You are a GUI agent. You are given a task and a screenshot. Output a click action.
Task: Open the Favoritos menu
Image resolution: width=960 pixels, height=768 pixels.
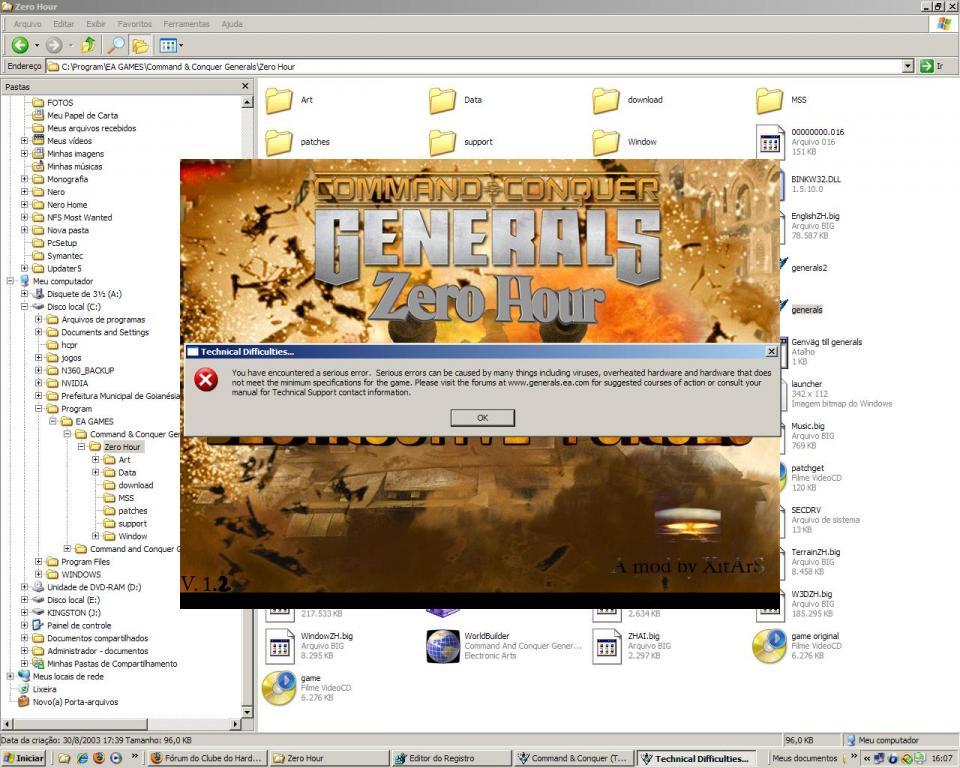pos(135,24)
